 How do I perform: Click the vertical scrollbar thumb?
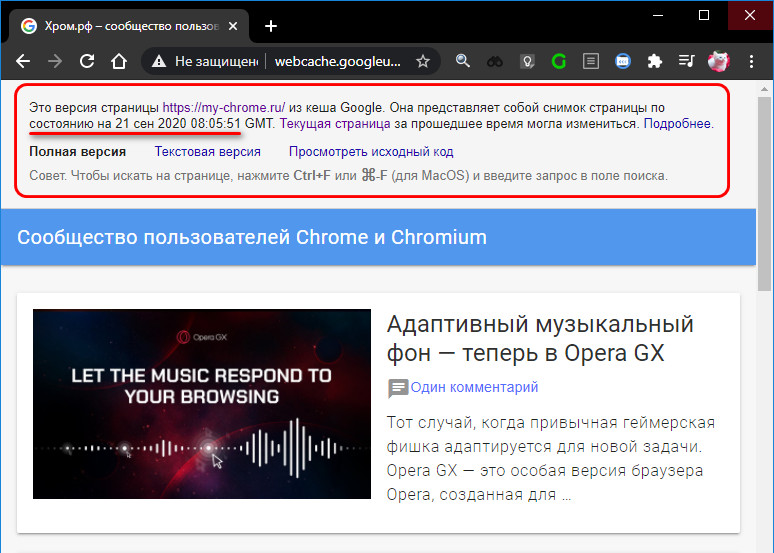point(764,194)
